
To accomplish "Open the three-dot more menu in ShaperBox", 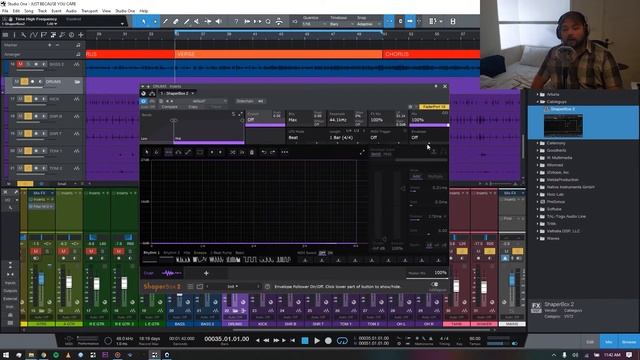I will (284, 152).
